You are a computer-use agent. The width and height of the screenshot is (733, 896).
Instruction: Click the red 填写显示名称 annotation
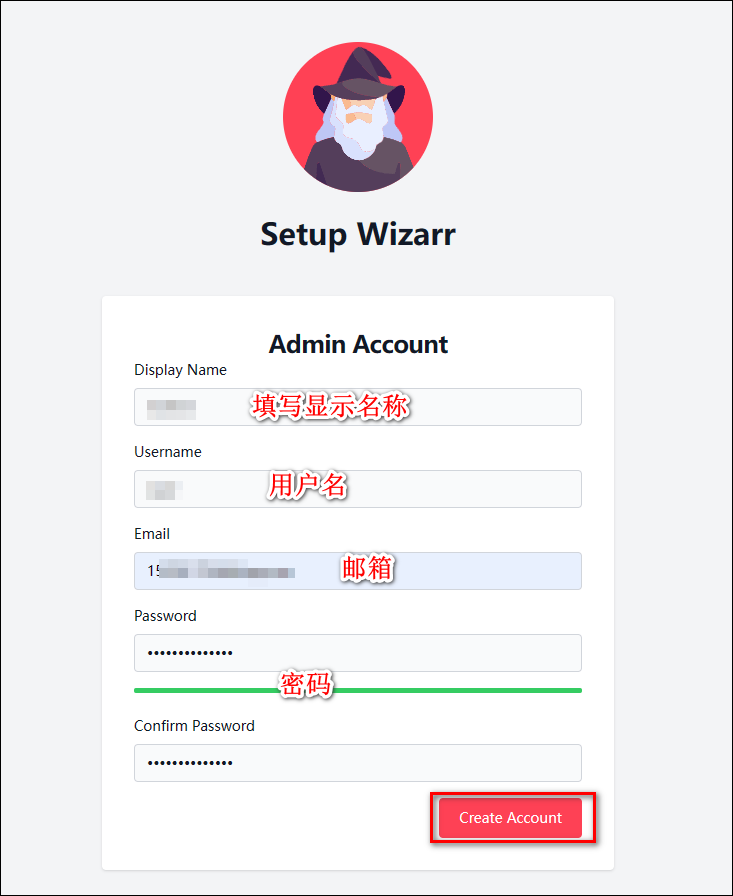(x=330, y=407)
